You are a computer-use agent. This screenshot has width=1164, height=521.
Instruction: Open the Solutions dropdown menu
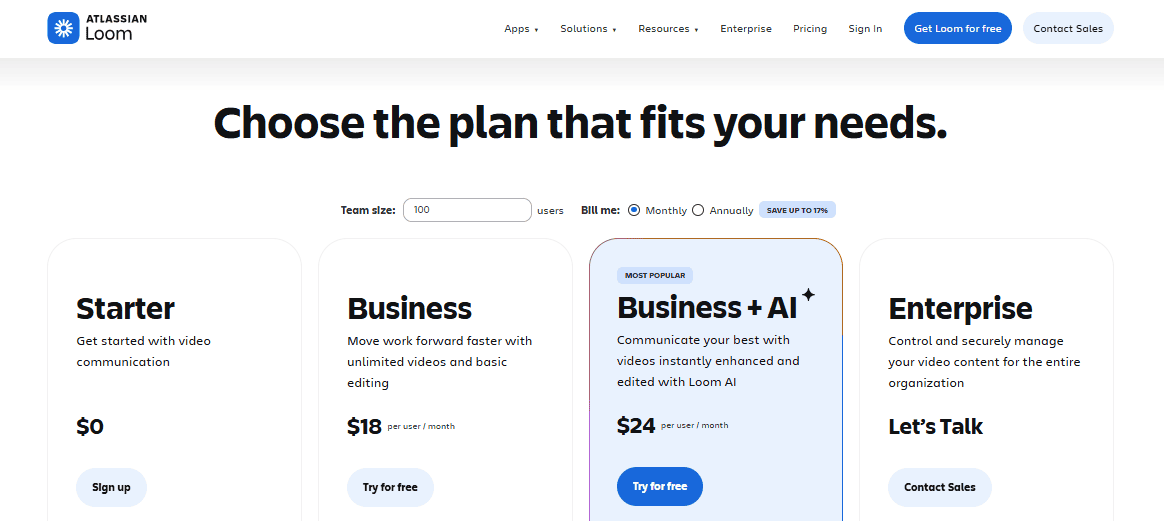point(588,29)
